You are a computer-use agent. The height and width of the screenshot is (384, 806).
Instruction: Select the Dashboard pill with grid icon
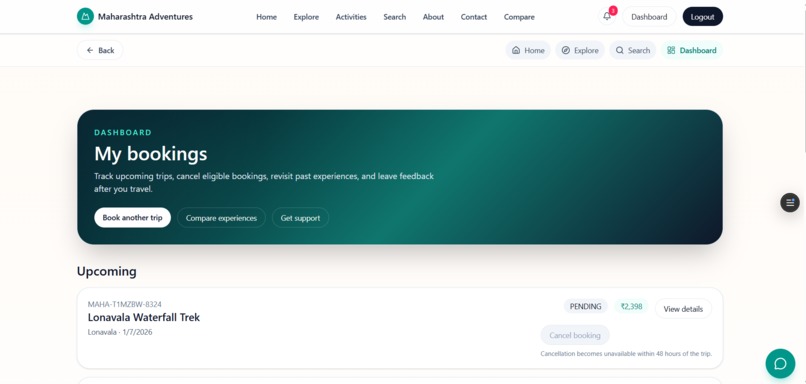691,50
